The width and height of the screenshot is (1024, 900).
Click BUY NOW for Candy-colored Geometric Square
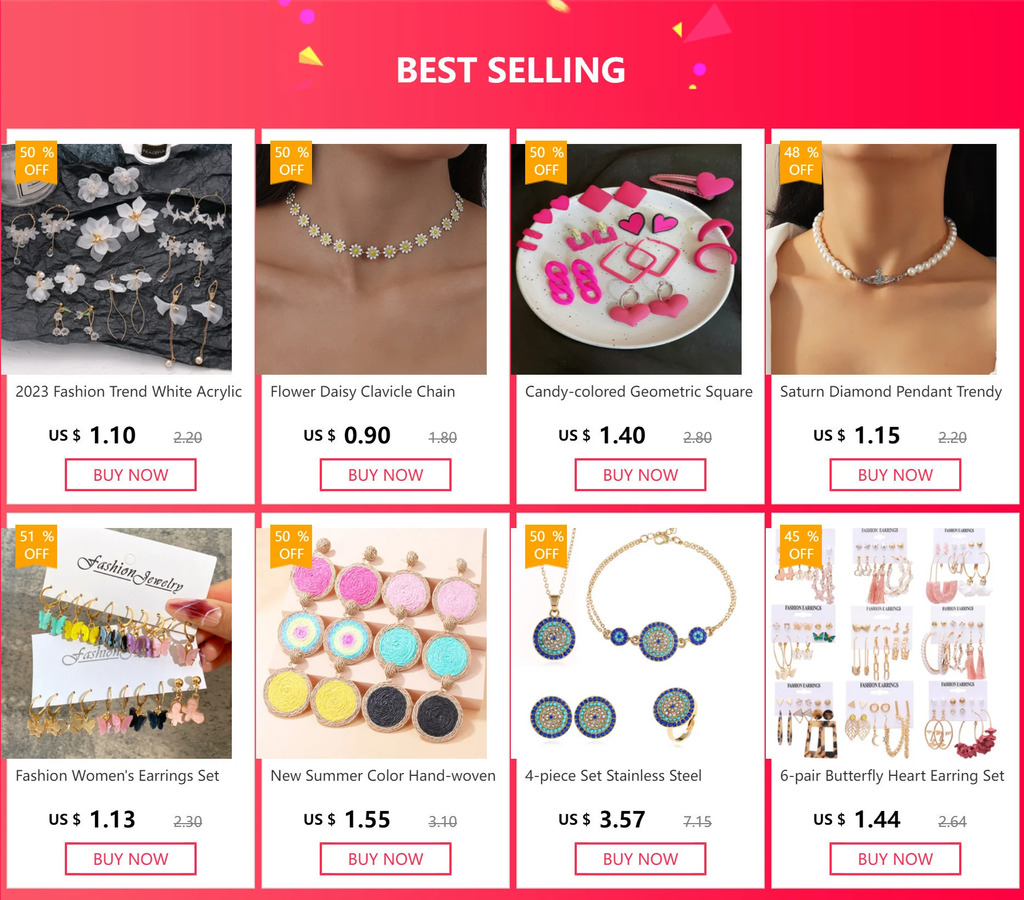click(640, 475)
